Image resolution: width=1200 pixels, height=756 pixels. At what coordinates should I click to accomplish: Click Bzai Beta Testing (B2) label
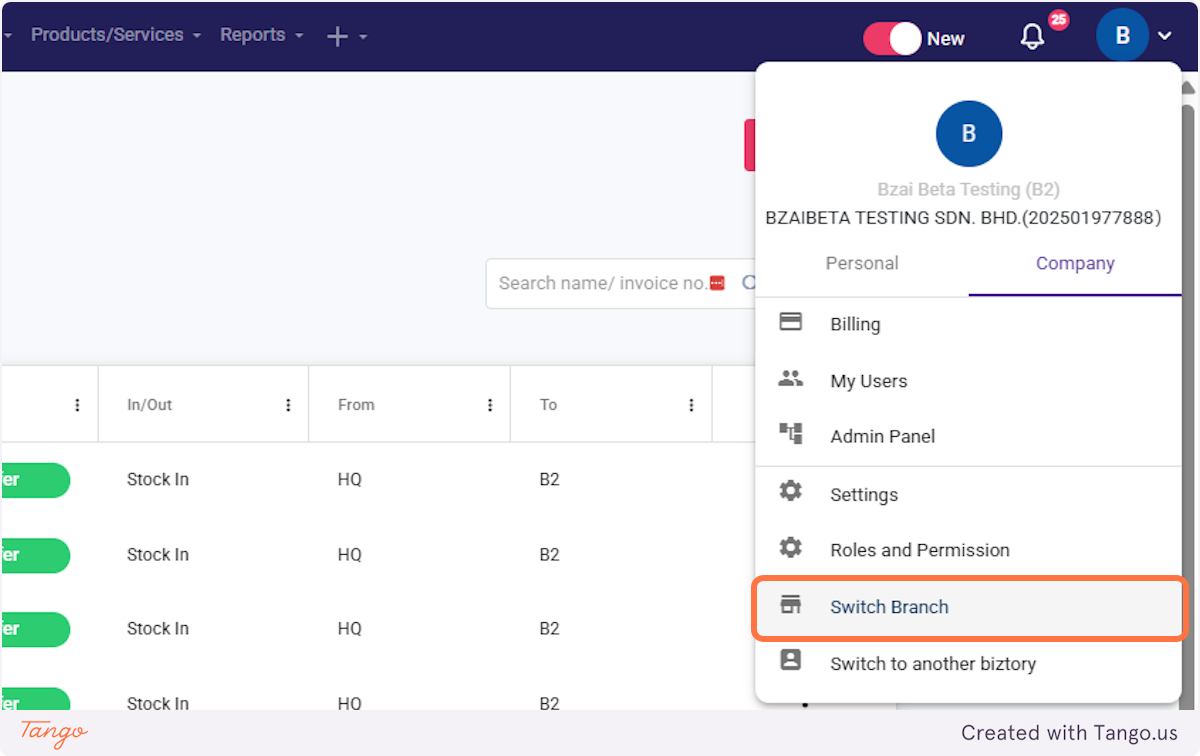coord(969,189)
